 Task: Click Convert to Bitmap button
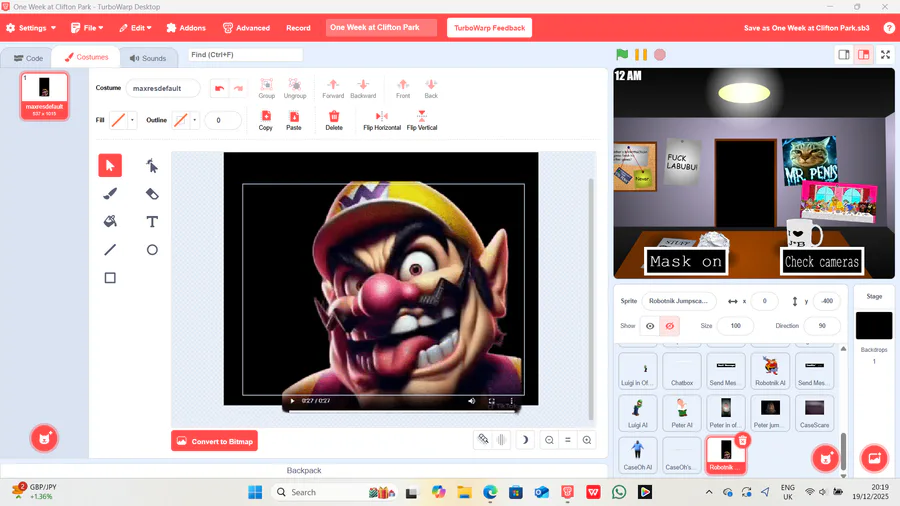(x=215, y=441)
